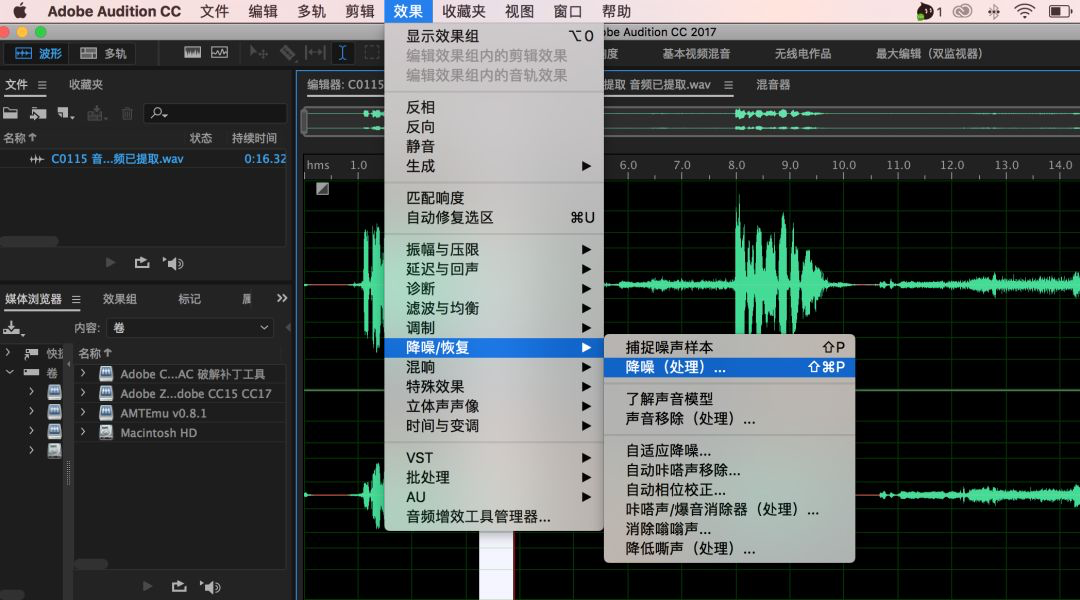Select the Time Selection I-beam tool
This screenshot has width=1080, height=600.
[x=342, y=53]
